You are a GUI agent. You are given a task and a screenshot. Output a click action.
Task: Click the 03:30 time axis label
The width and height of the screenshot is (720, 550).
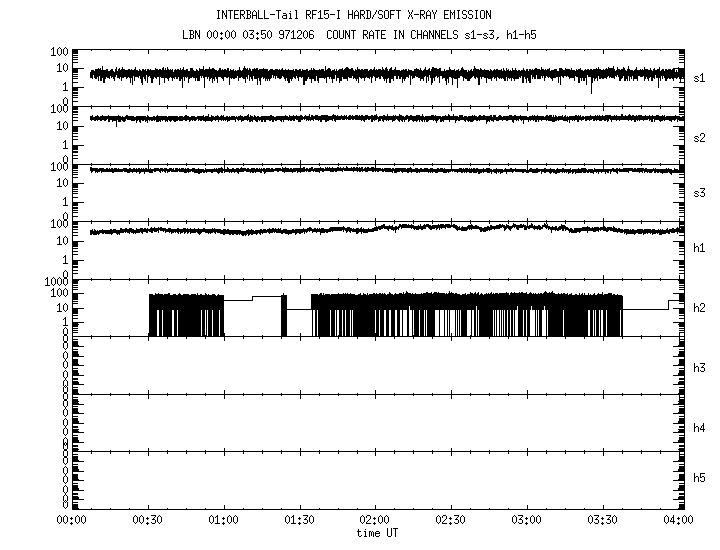click(x=603, y=521)
